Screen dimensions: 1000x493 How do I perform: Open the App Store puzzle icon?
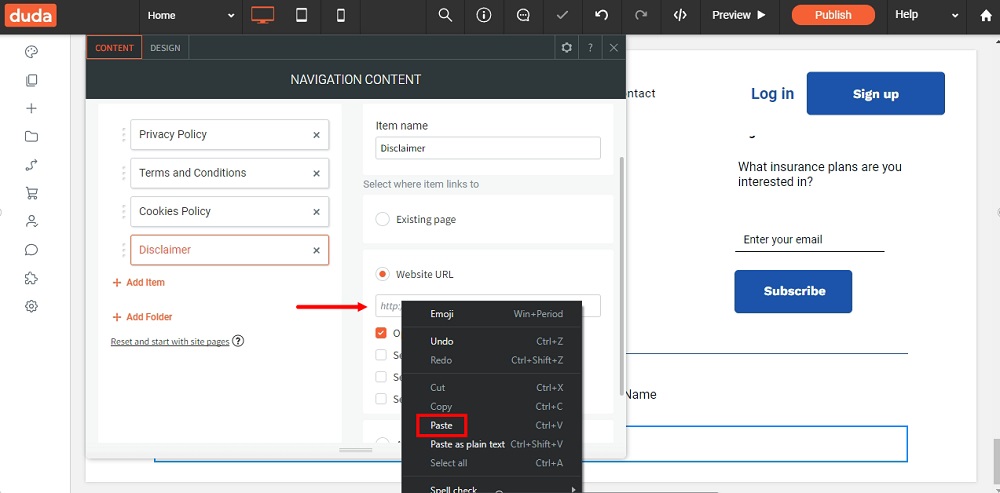click(31, 277)
